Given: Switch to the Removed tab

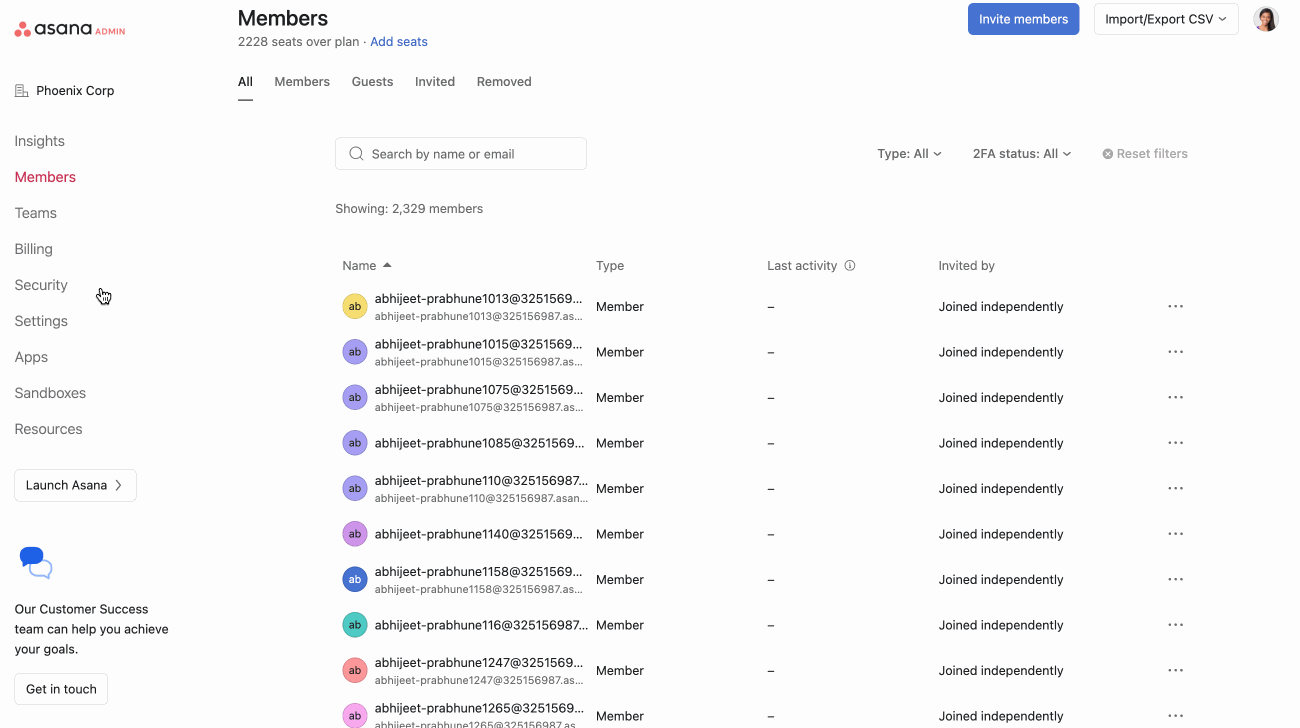Looking at the screenshot, I should tap(504, 82).
